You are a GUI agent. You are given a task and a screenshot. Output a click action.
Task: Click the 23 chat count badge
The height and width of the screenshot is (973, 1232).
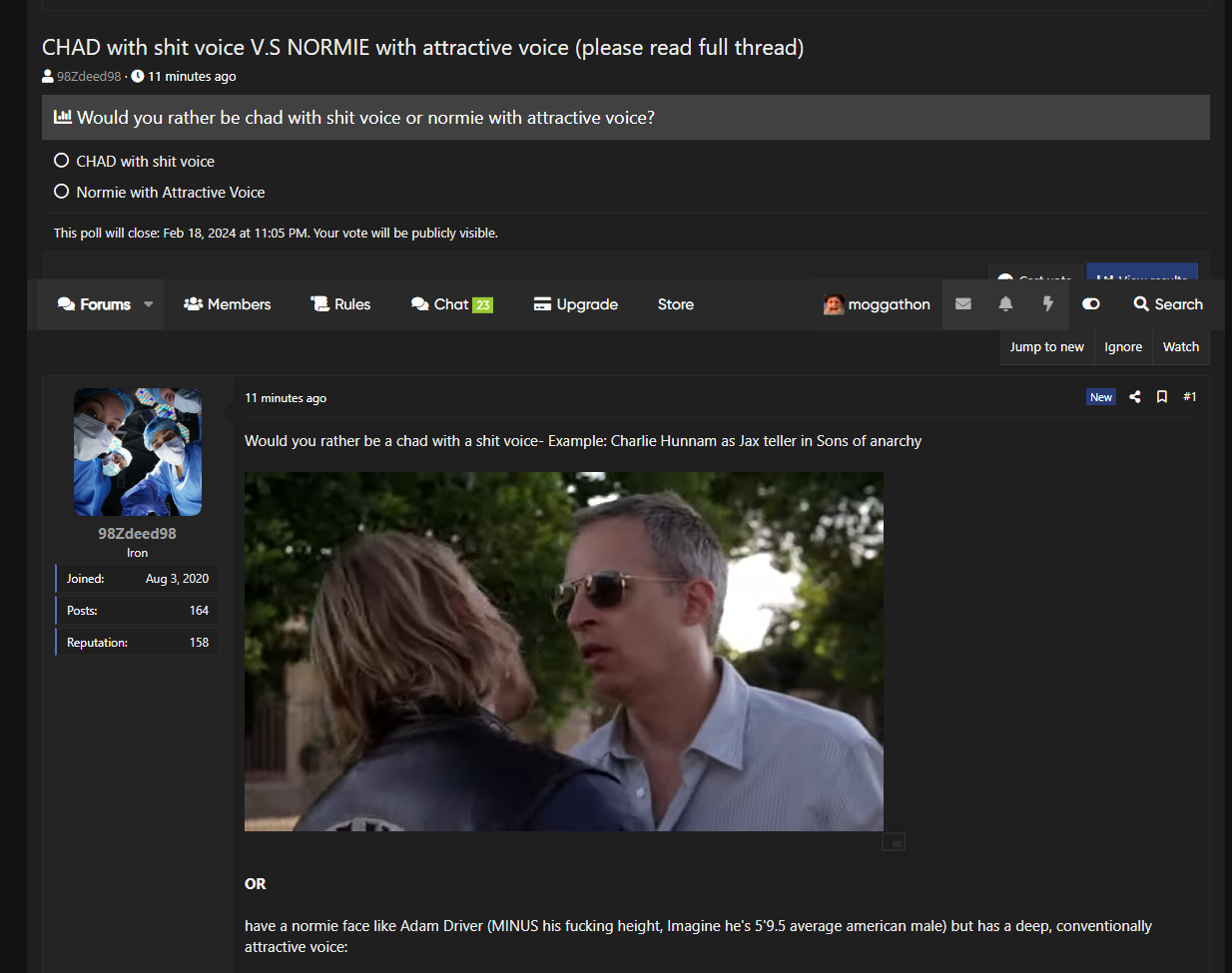[483, 305]
